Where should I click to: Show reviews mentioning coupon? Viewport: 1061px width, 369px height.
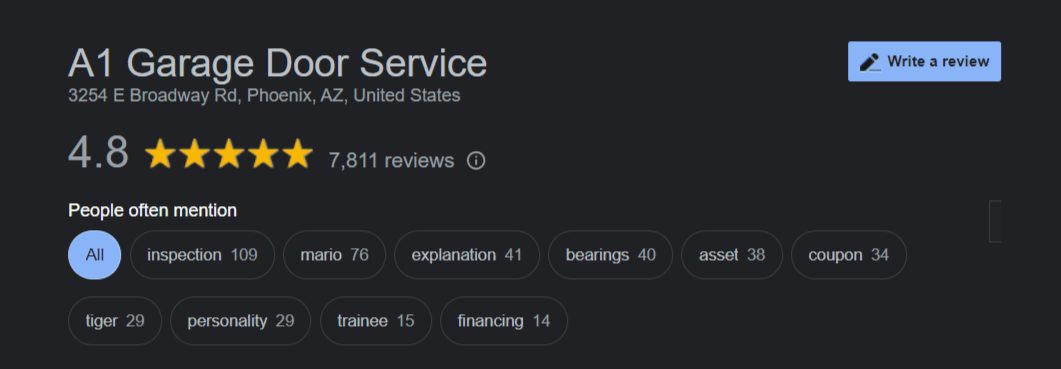[x=849, y=255]
